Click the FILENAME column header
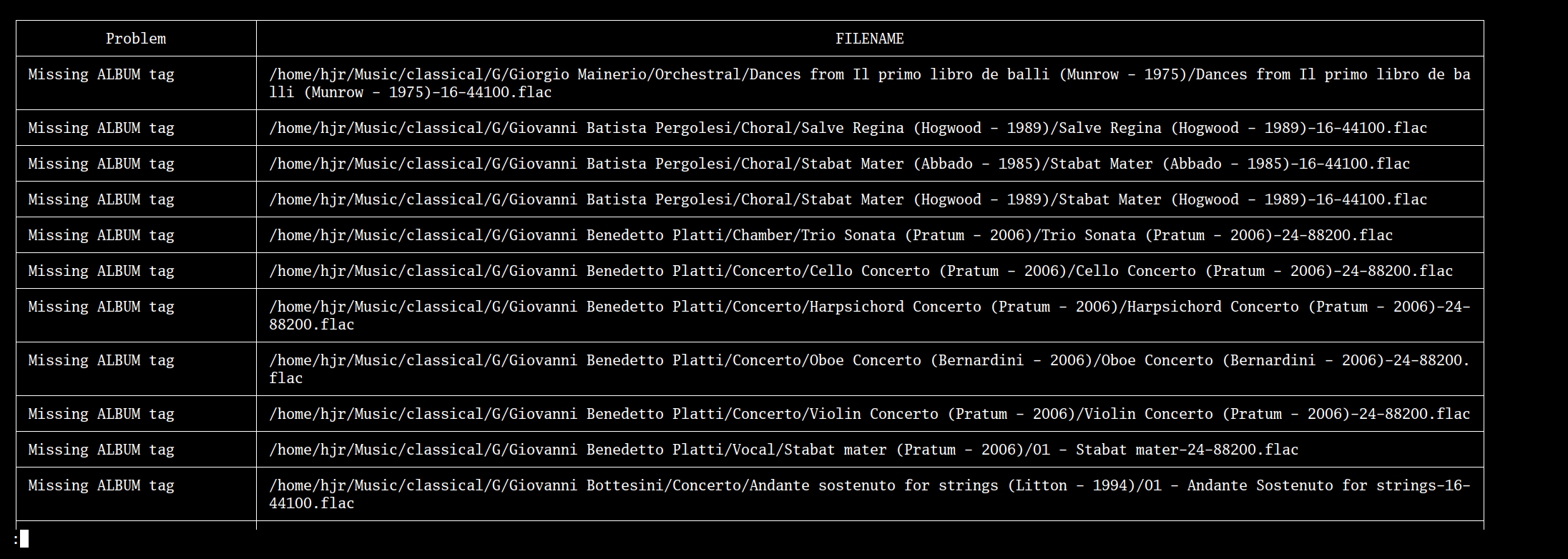The image size is (1568, 559). [869, 39]
